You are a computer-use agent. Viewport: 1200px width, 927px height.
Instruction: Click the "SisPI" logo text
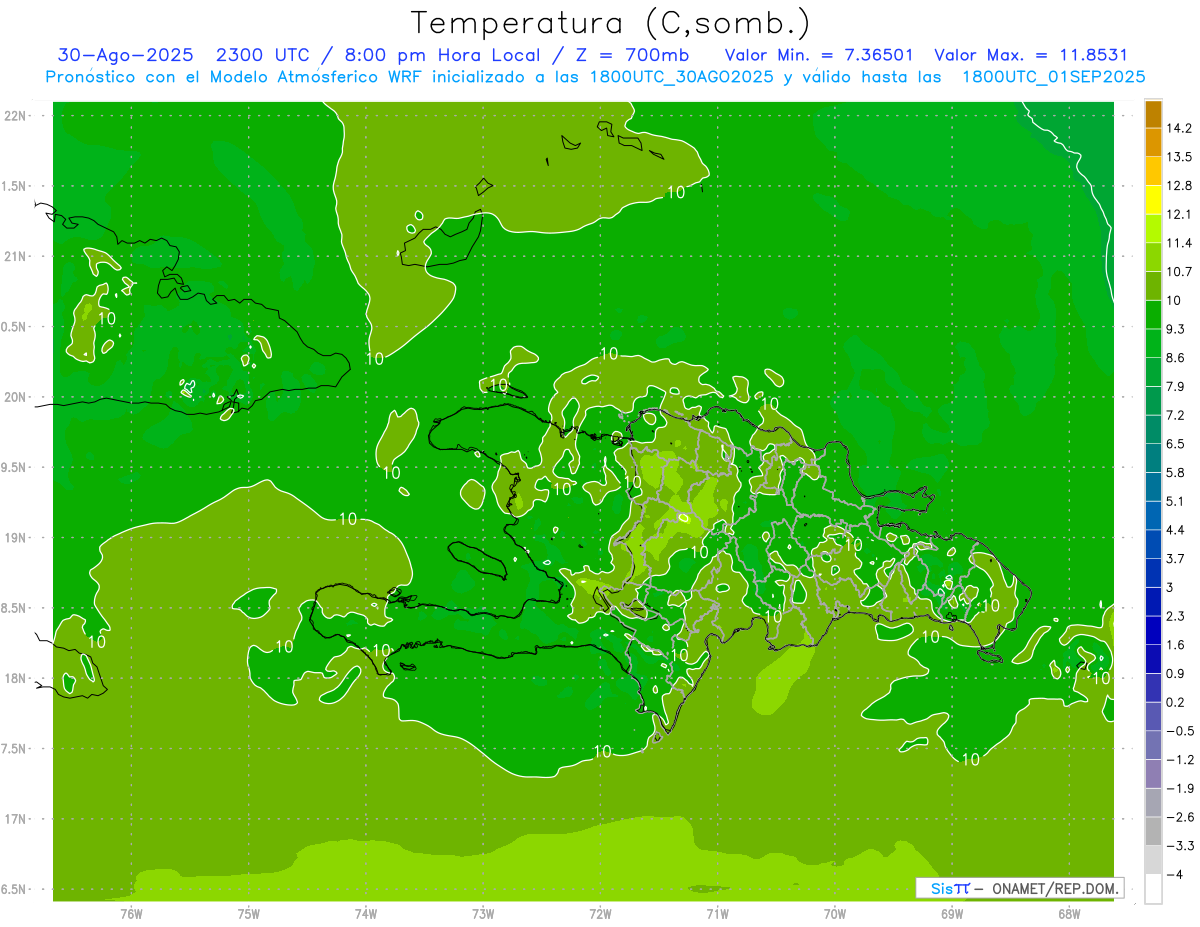click(950, 888)
